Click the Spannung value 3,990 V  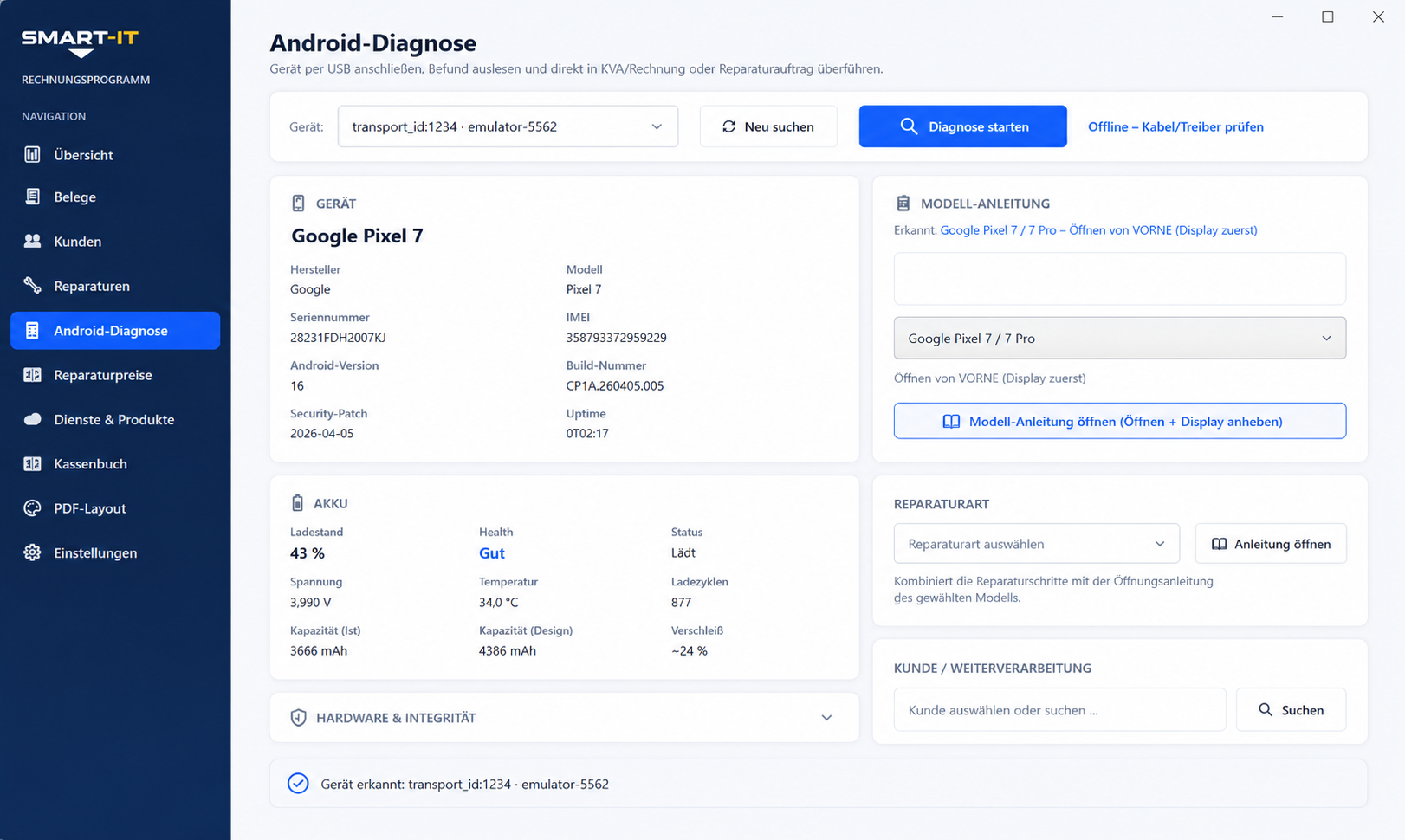[x=310, y=602]
